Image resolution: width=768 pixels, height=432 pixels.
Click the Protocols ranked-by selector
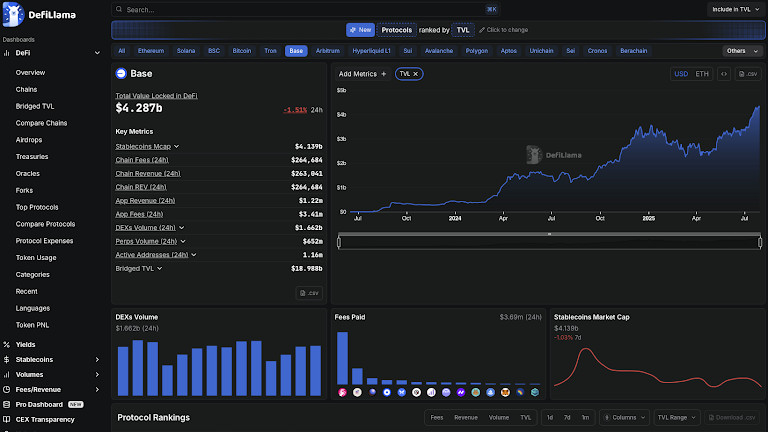click(397, 30)
